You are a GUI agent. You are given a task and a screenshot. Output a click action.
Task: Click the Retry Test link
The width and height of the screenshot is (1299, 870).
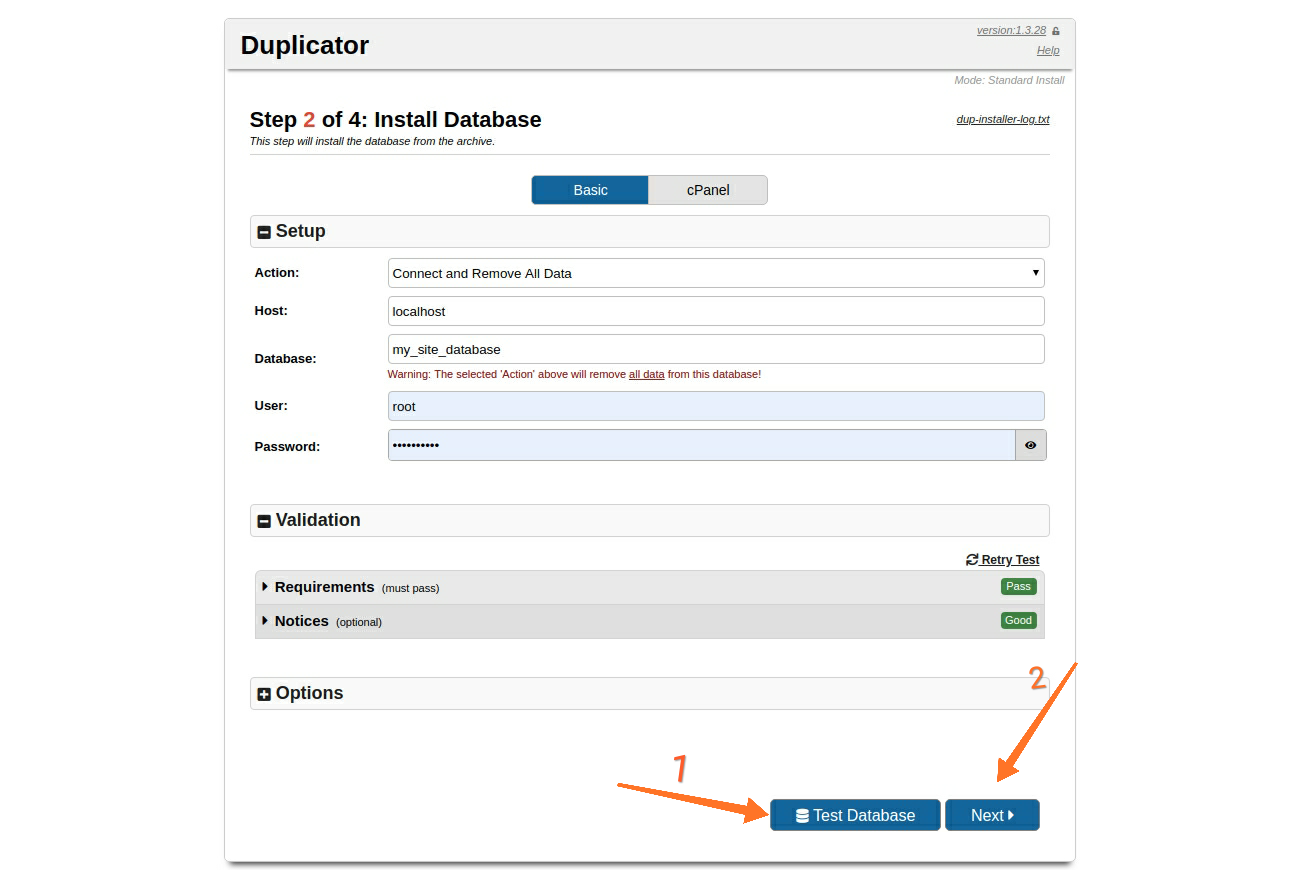(x=1003, y=560)
